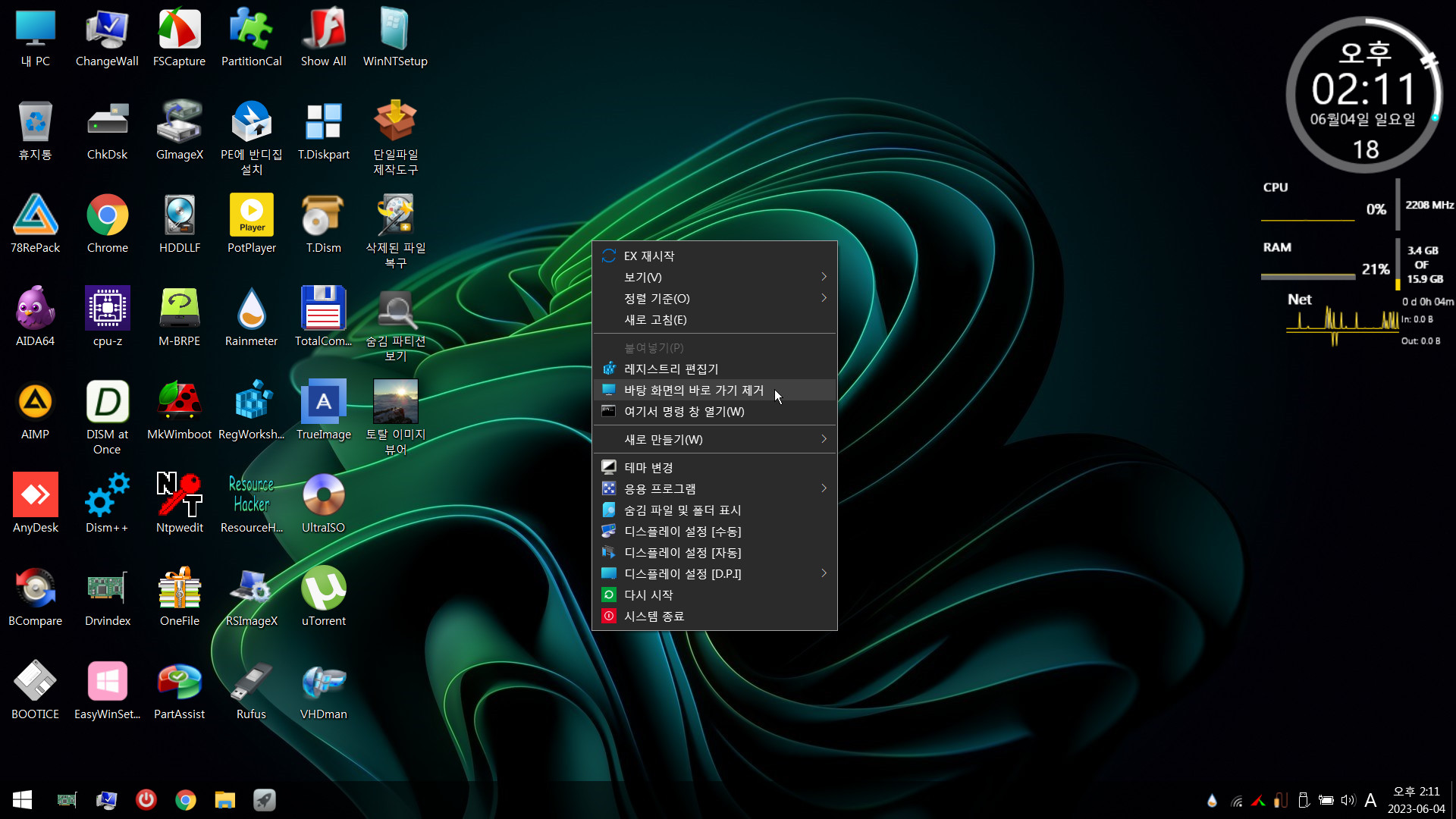The image size is (1456, 819).
Task: Select the cpu-z icon
Action: pos(107,318)
